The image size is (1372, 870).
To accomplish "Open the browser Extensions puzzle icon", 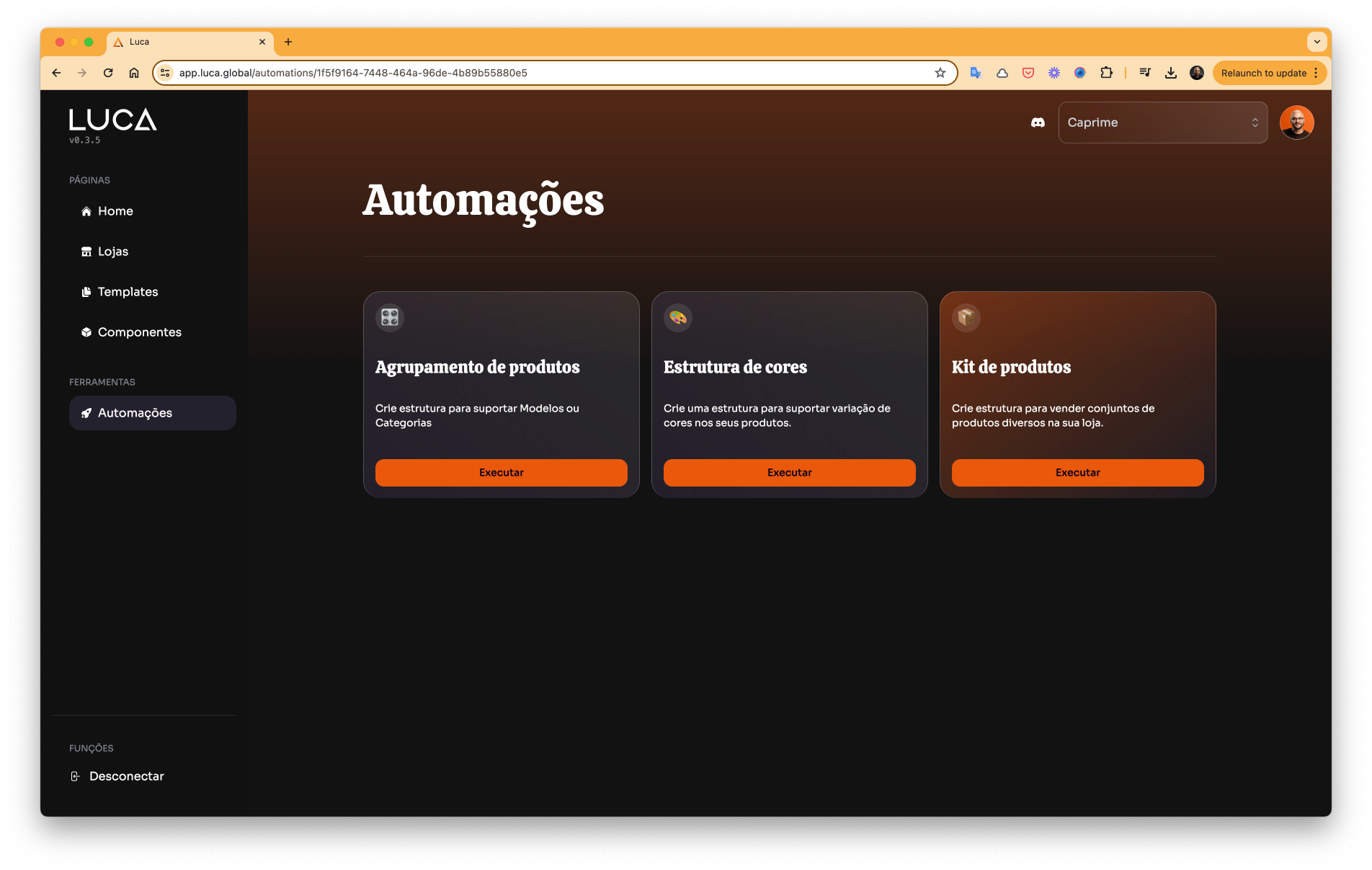I will pyautogui.click(x=1106, y=73).
